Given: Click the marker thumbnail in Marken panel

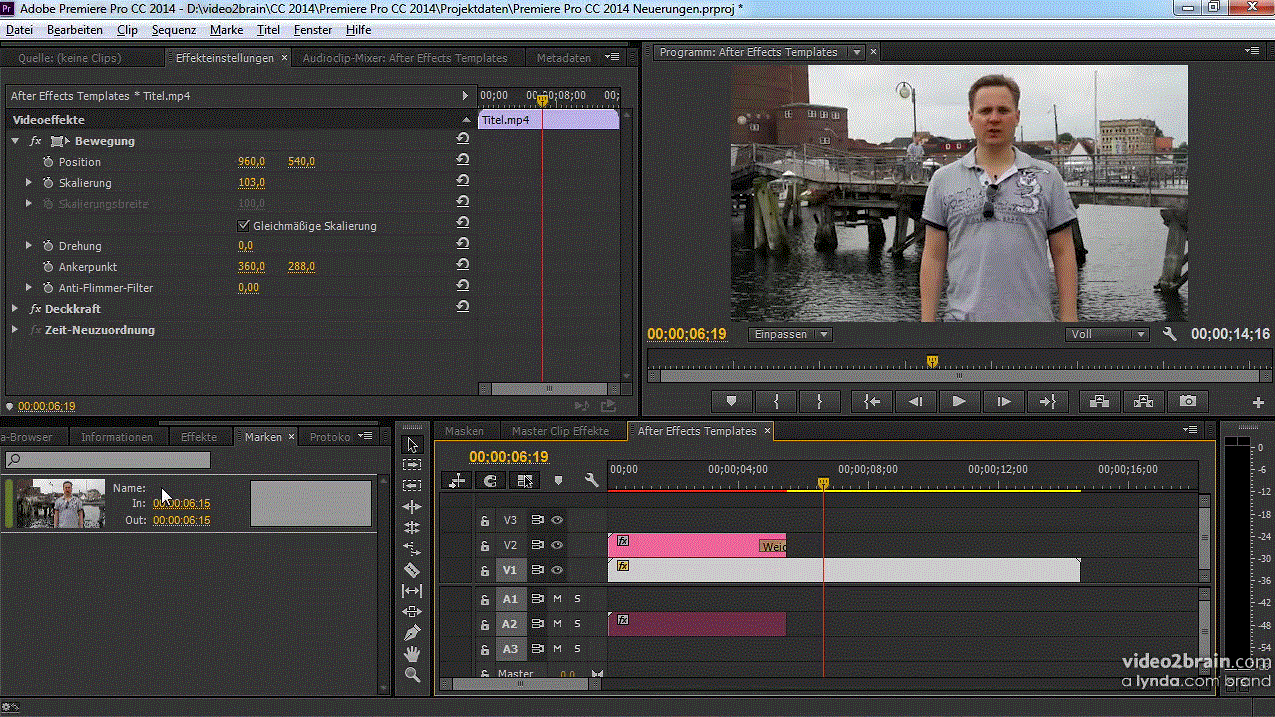Looking at the screenshot, I should click(61, 503).
